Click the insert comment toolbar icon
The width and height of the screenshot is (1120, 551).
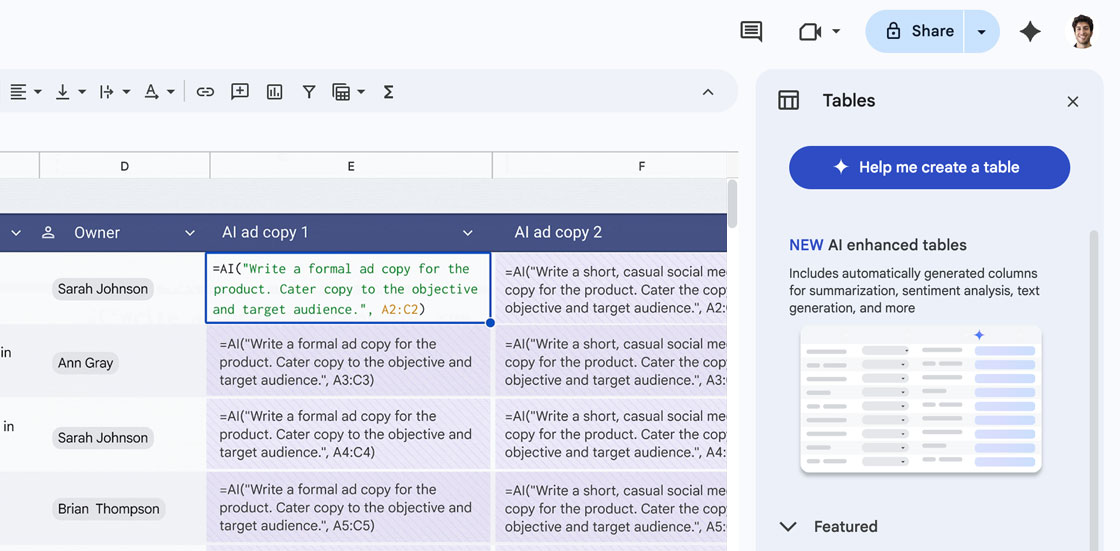pos(240,92)
